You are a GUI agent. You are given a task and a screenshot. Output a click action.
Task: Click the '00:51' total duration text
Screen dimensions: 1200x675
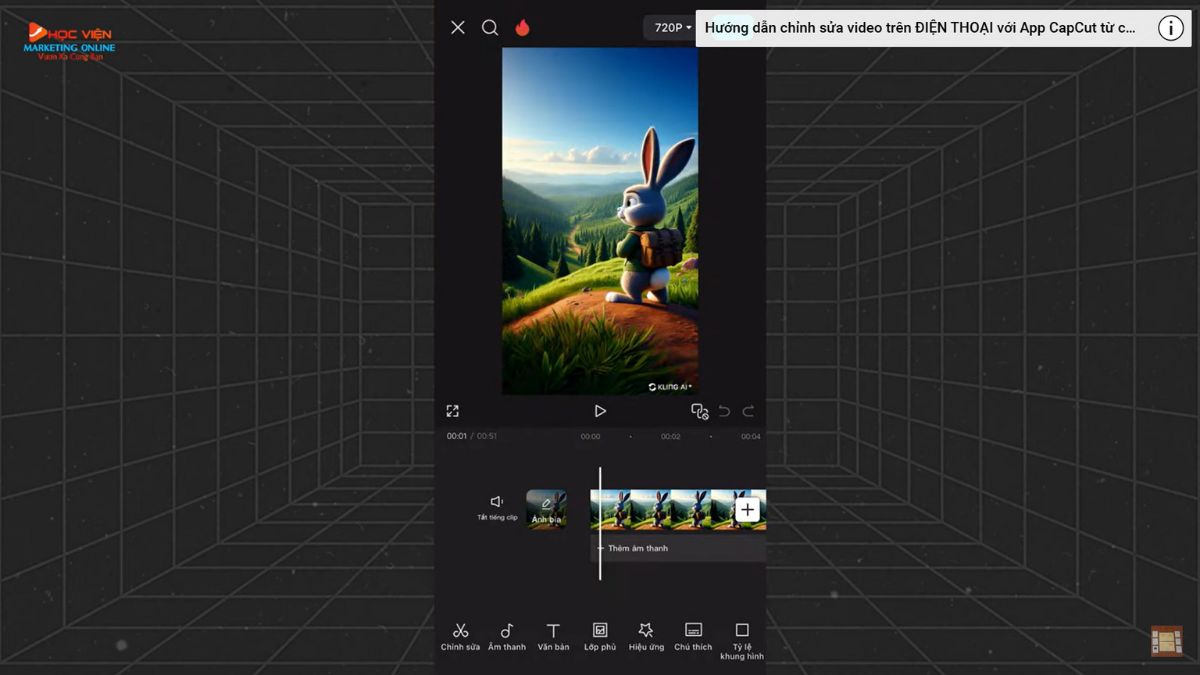(487, 436)
